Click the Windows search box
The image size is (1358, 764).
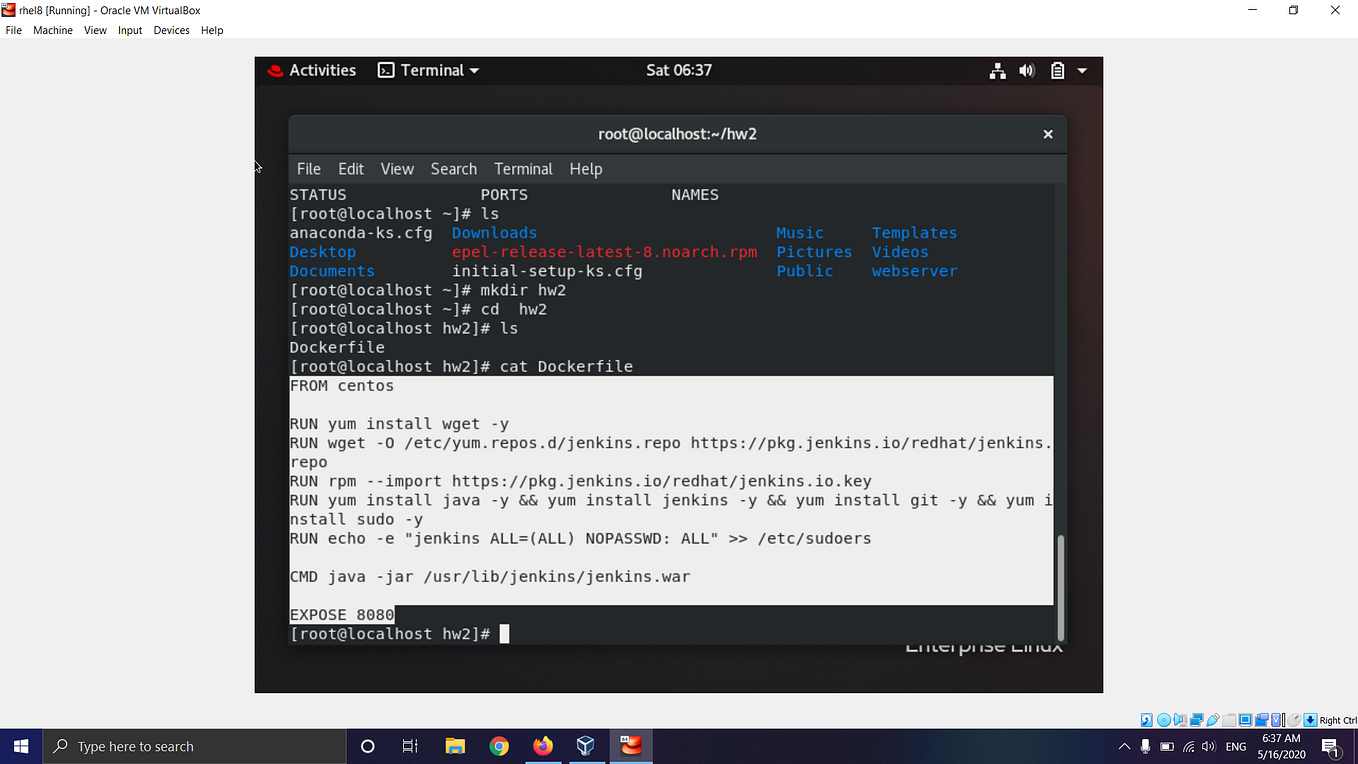pos(195,746)
